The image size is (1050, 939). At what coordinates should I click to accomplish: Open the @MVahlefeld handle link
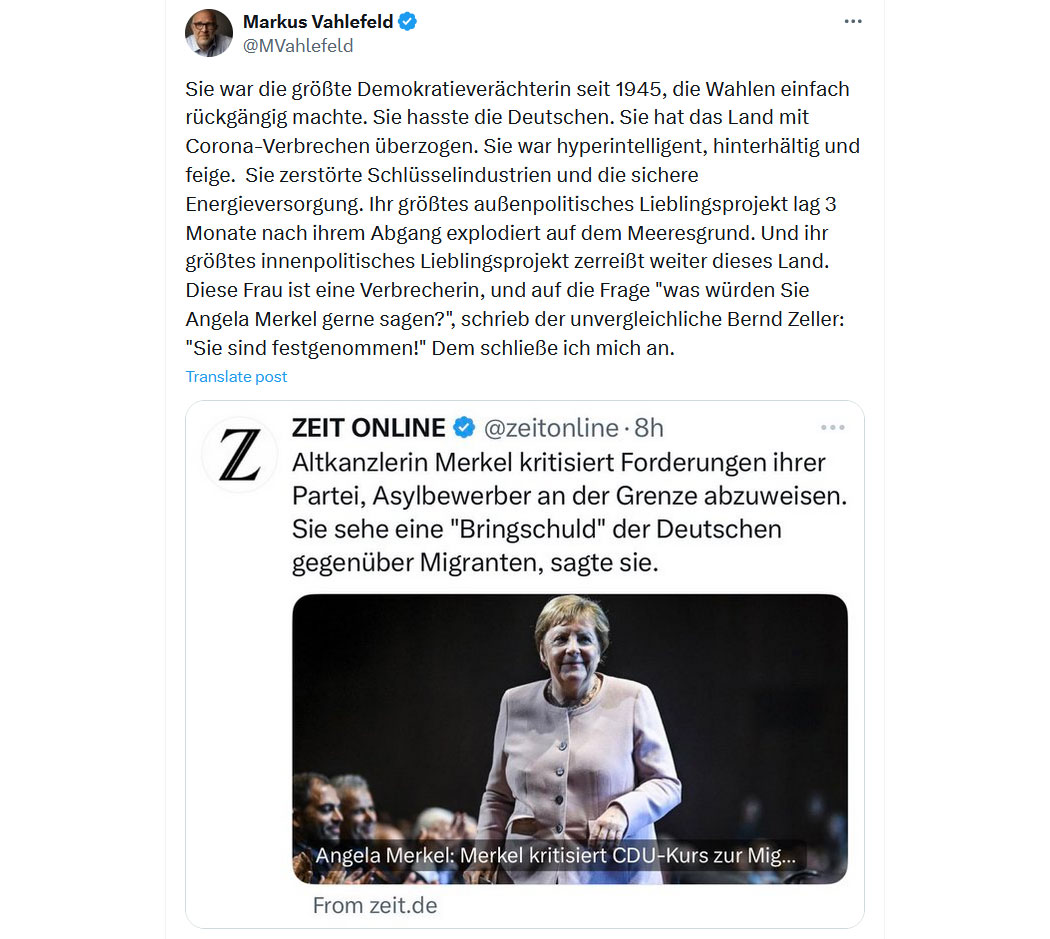pyautogui.click(x=298, y=46)
